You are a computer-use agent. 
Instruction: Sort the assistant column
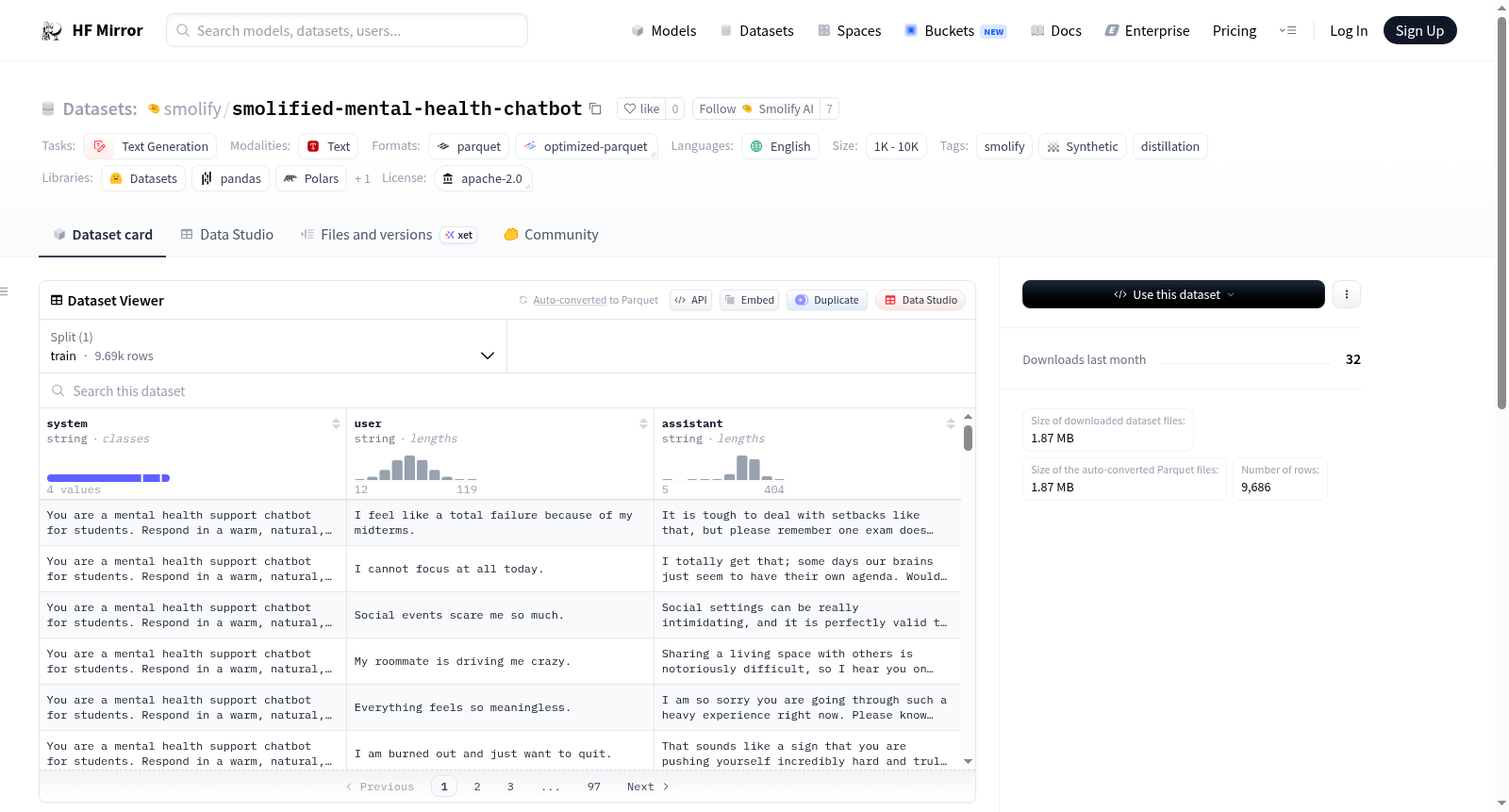pos(951,423)
